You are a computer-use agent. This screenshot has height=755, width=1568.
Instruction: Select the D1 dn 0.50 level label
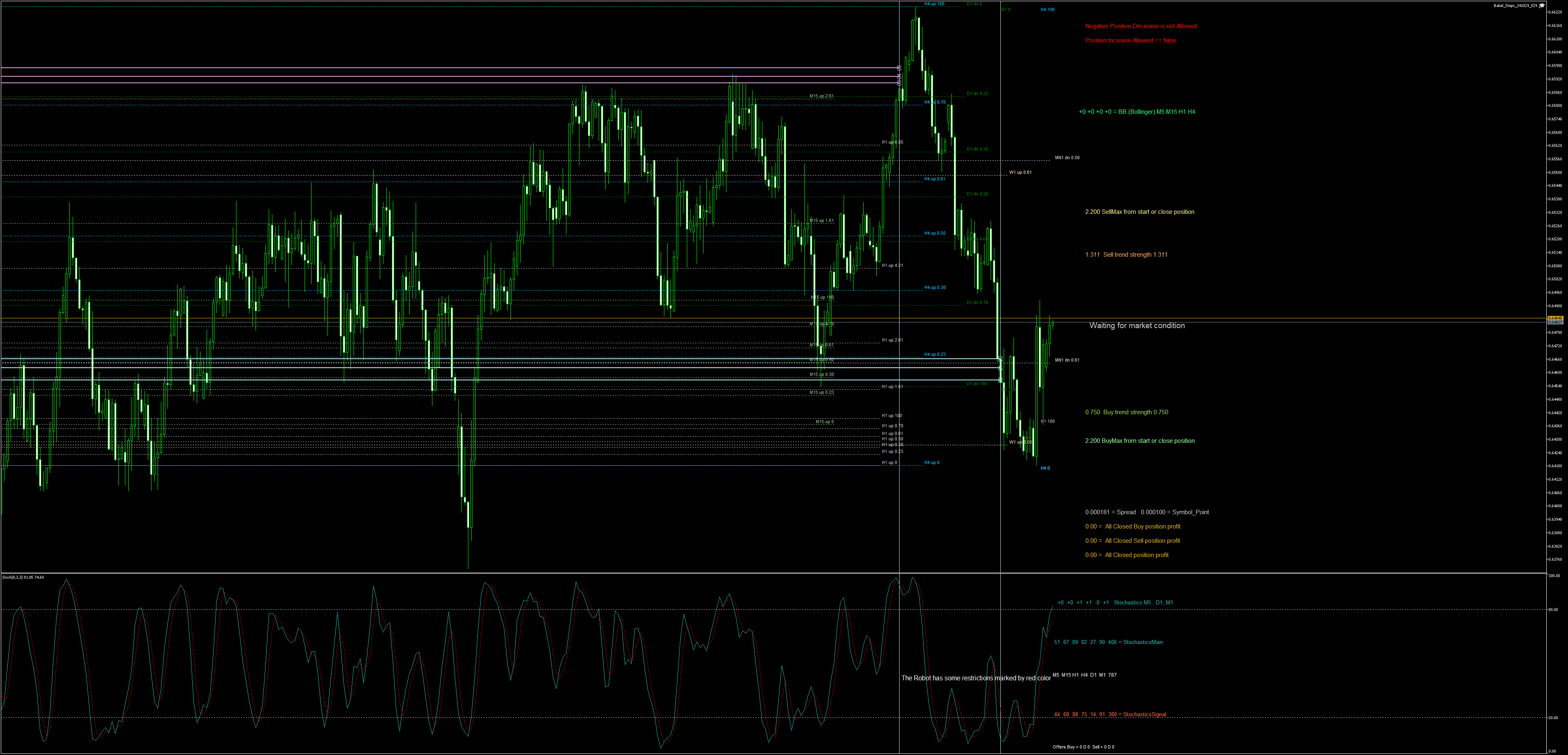(977, 194)
